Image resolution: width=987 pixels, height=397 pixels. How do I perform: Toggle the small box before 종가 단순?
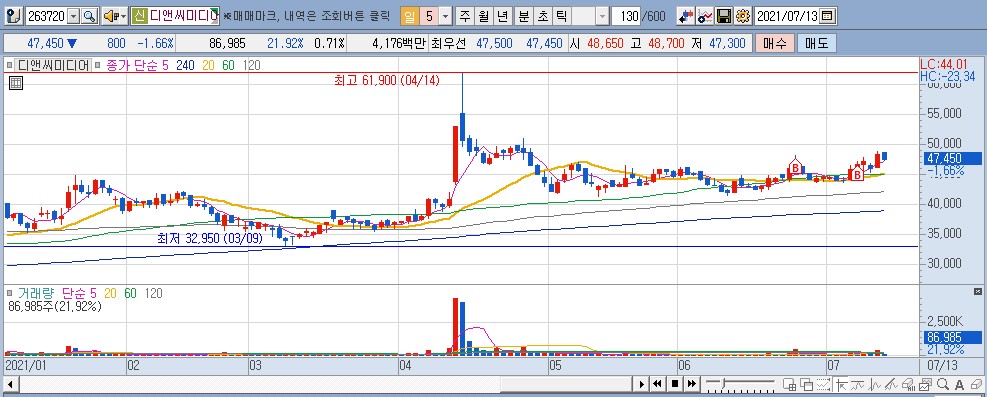coord(99,64)
